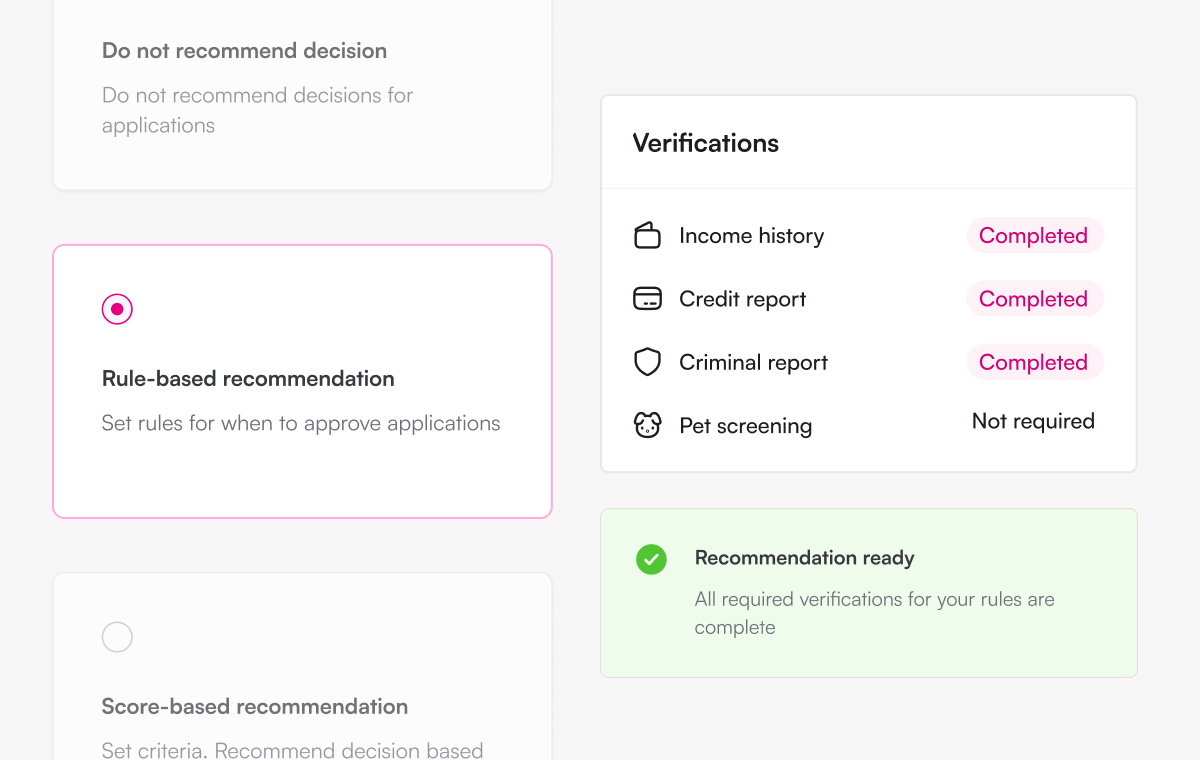The image size is (1200, 760).
Task: Open the Pet screening verification row
Action: 868,425
